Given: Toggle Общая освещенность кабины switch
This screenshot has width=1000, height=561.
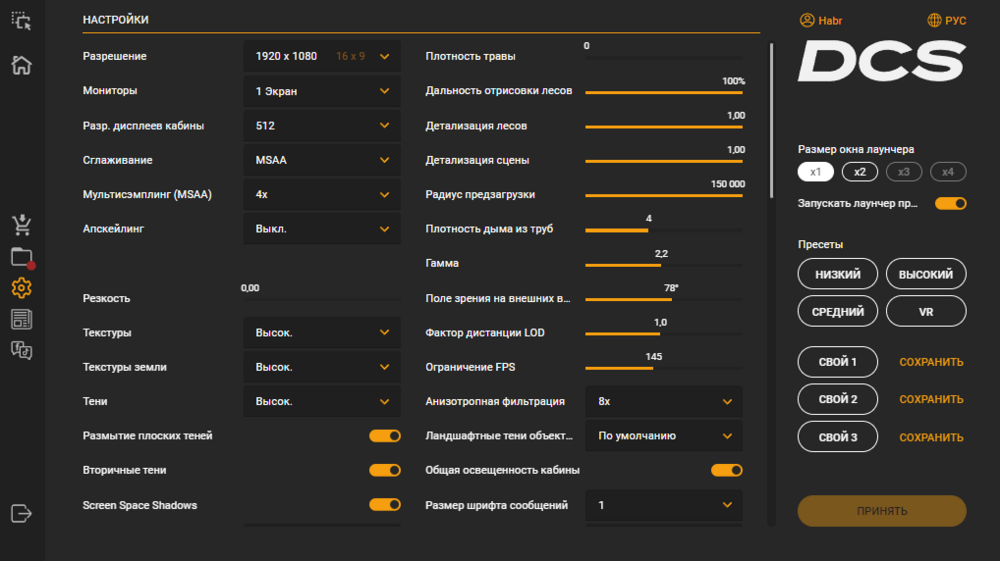Looking at the screenshot, I should pos(726,470).
